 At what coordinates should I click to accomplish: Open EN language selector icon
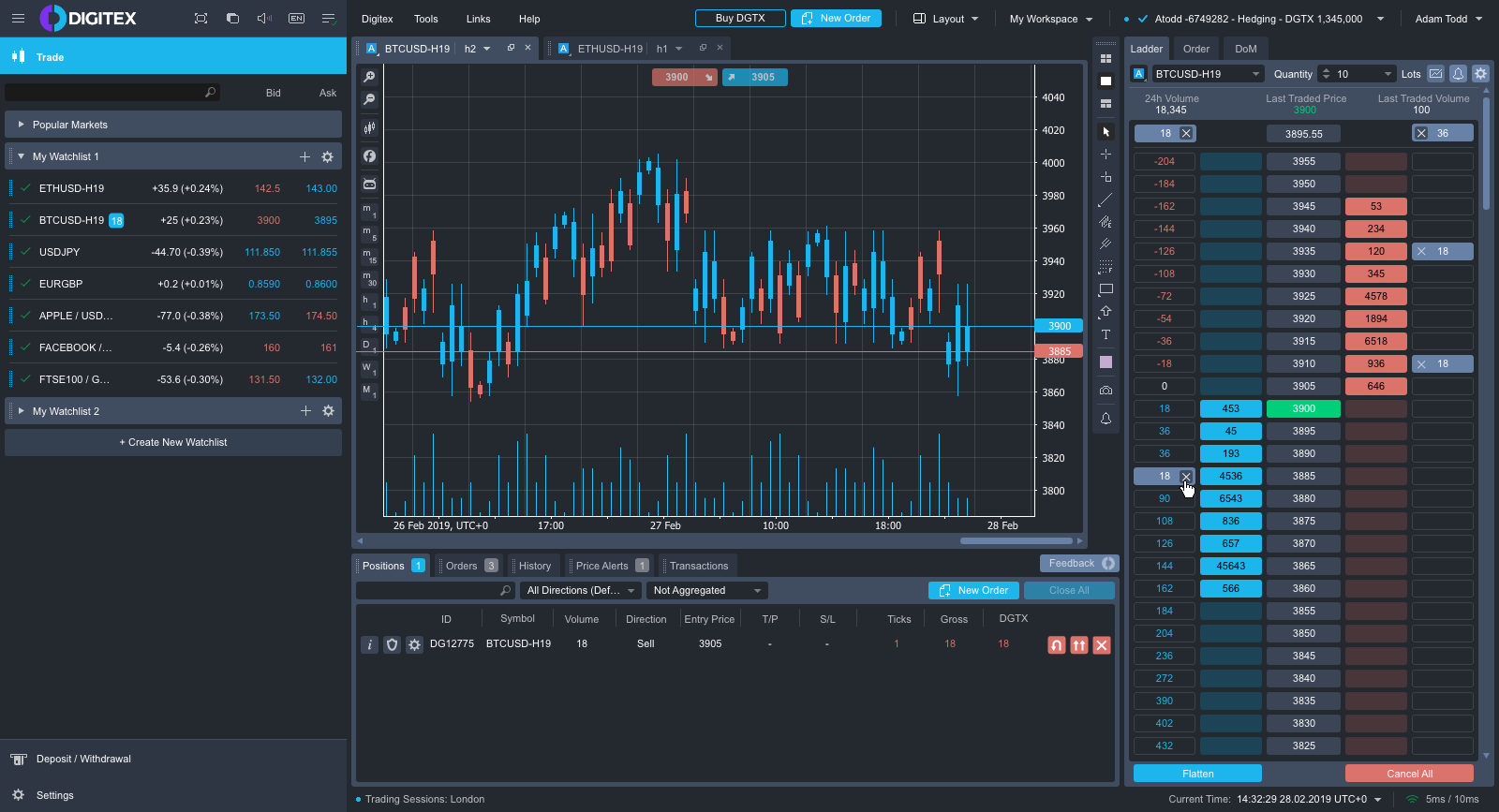tap(296, 18)
